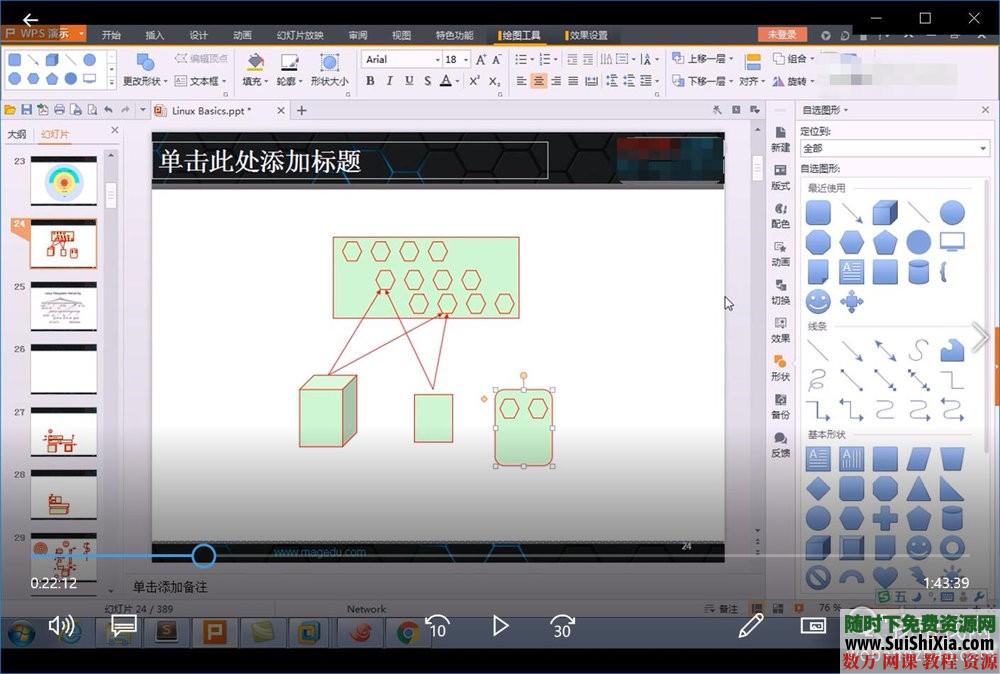
Task: Select the smiley face shape from recent shapes
Action: [818, 301]
